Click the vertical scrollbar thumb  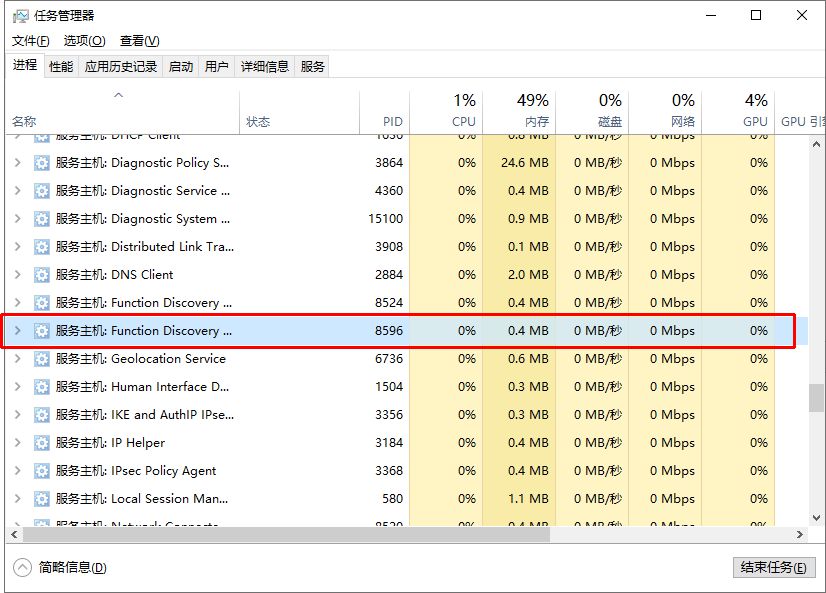816,397
